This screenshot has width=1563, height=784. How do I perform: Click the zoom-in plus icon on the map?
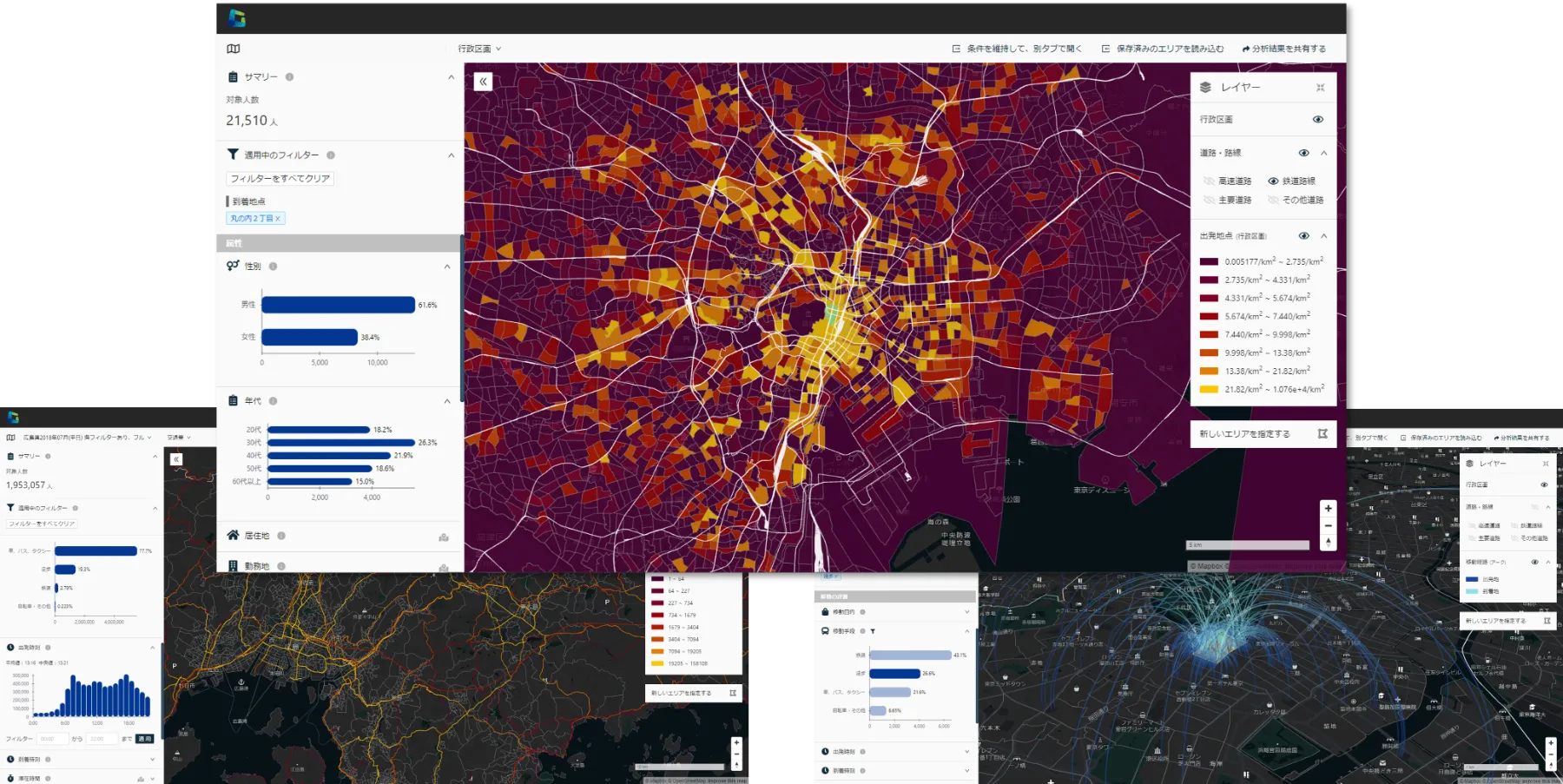[x=1328, y=508]
